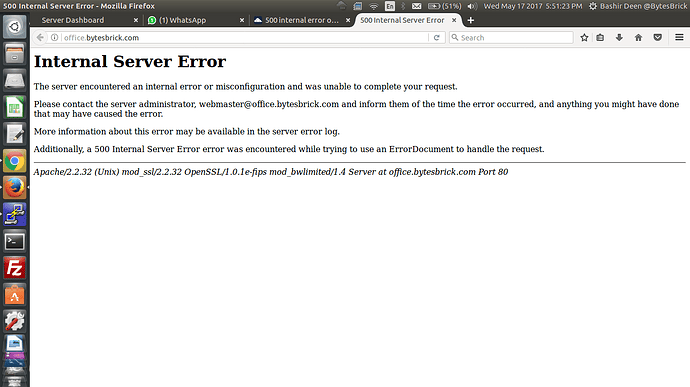Viewport: 690px width, 387px height.
Task: Open the session gear menu
Action: coord(593,6)
